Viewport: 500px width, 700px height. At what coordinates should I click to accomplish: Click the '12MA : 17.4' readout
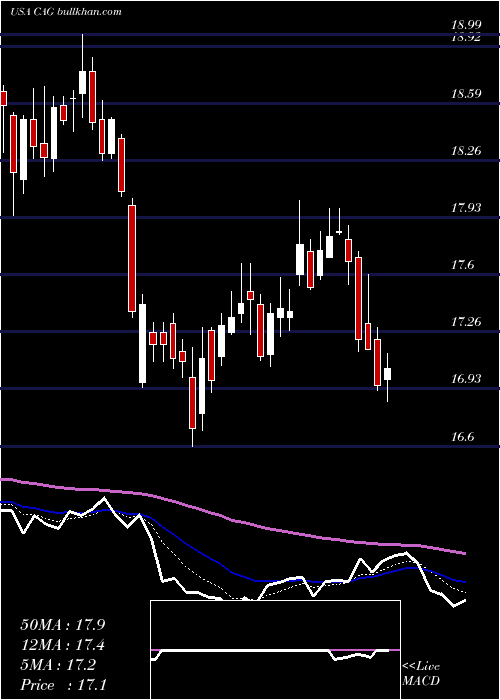coord(63,645)
